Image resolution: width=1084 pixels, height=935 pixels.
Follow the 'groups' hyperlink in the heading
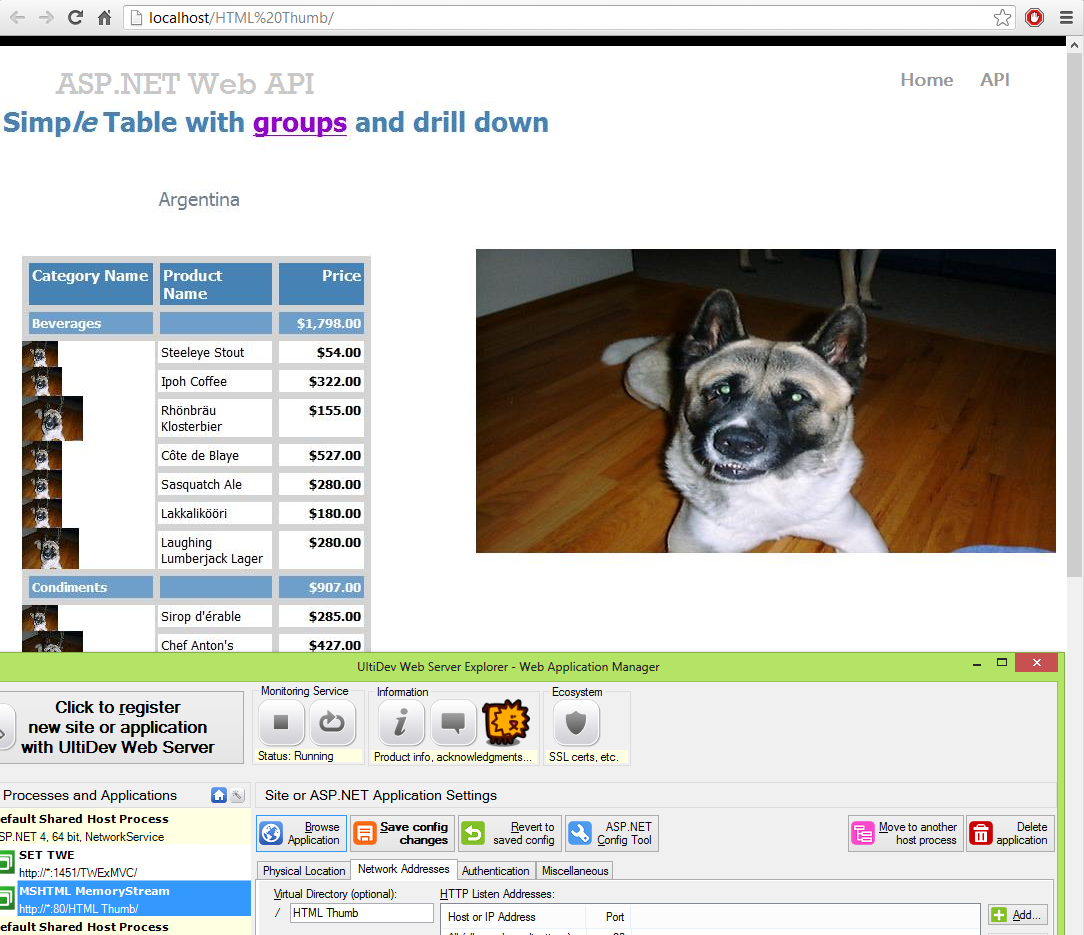pos(299,122)
